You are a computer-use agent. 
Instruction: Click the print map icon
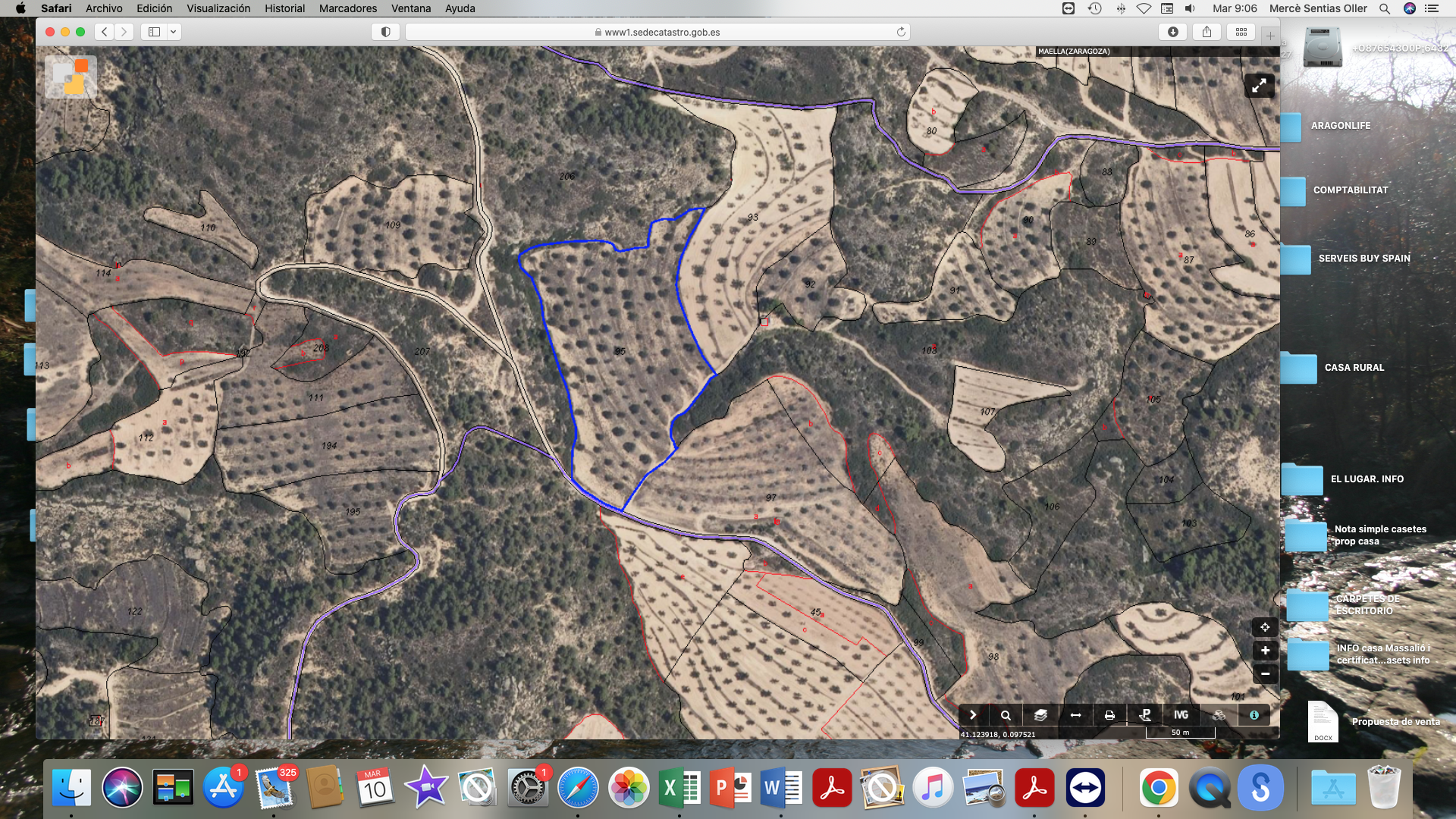[x=1109, y=715]
